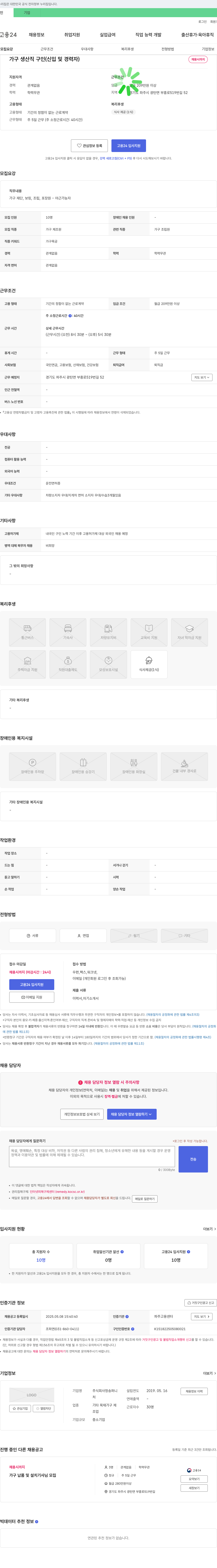Jump to the 복리후생 tab
This screenshot has width=217, height=1568.
(127, 49)
